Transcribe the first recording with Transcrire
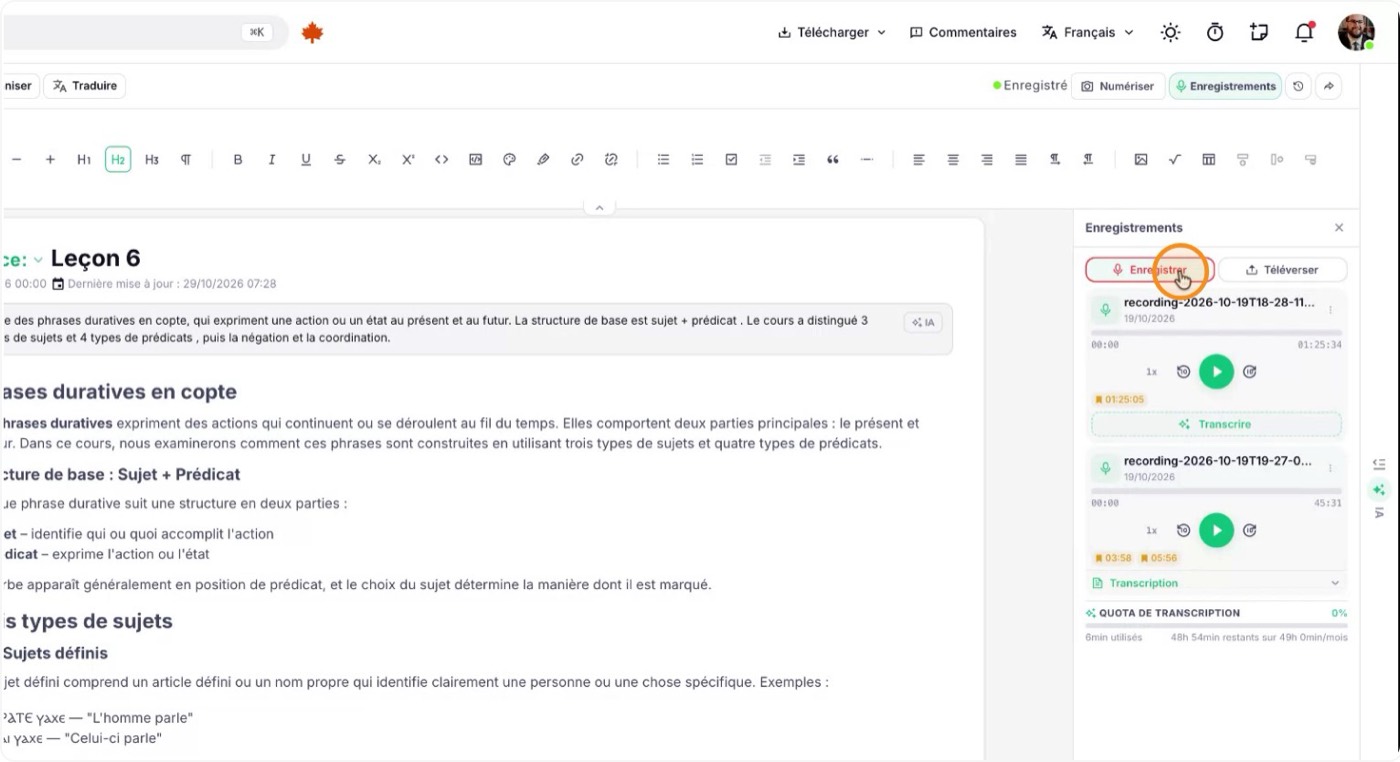The width and height of the screenshot is (1400, 762). click(1216, 424)
